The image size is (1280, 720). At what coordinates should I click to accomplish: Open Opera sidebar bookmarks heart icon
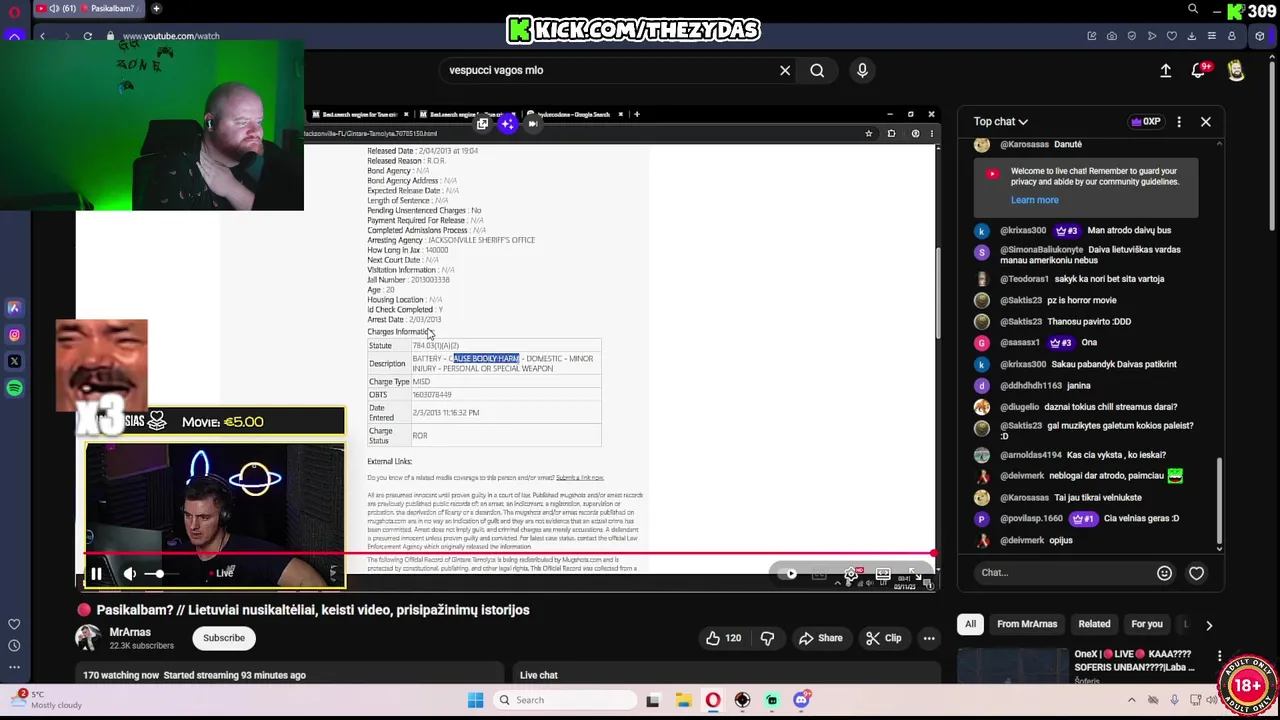[14, 624]
